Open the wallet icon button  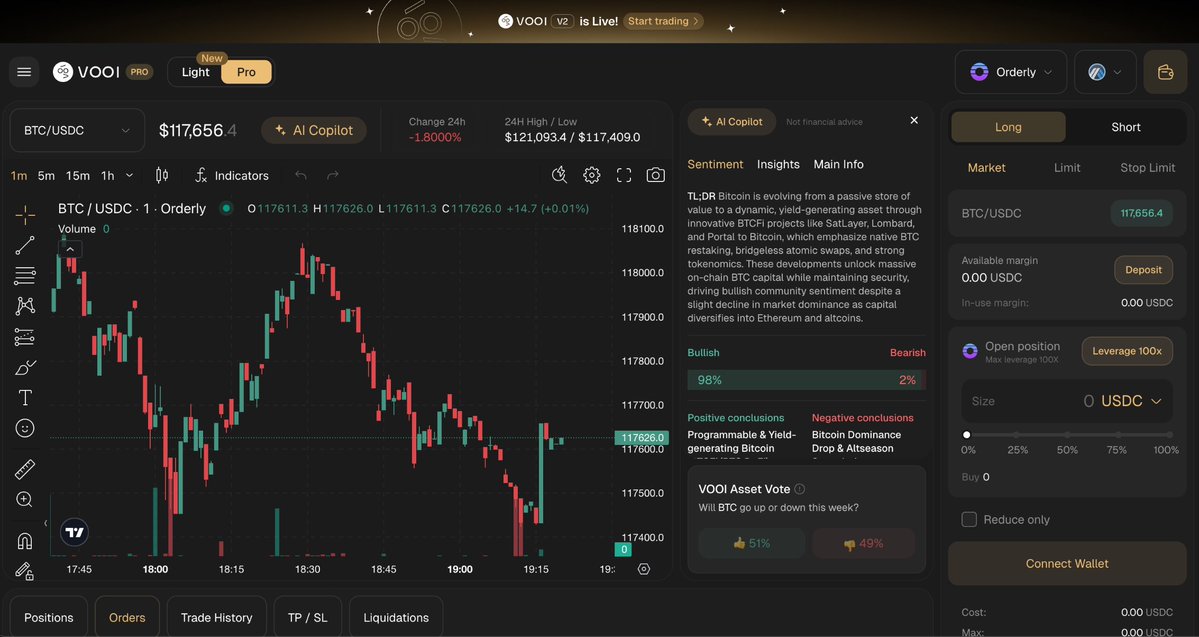(1165, 72)
